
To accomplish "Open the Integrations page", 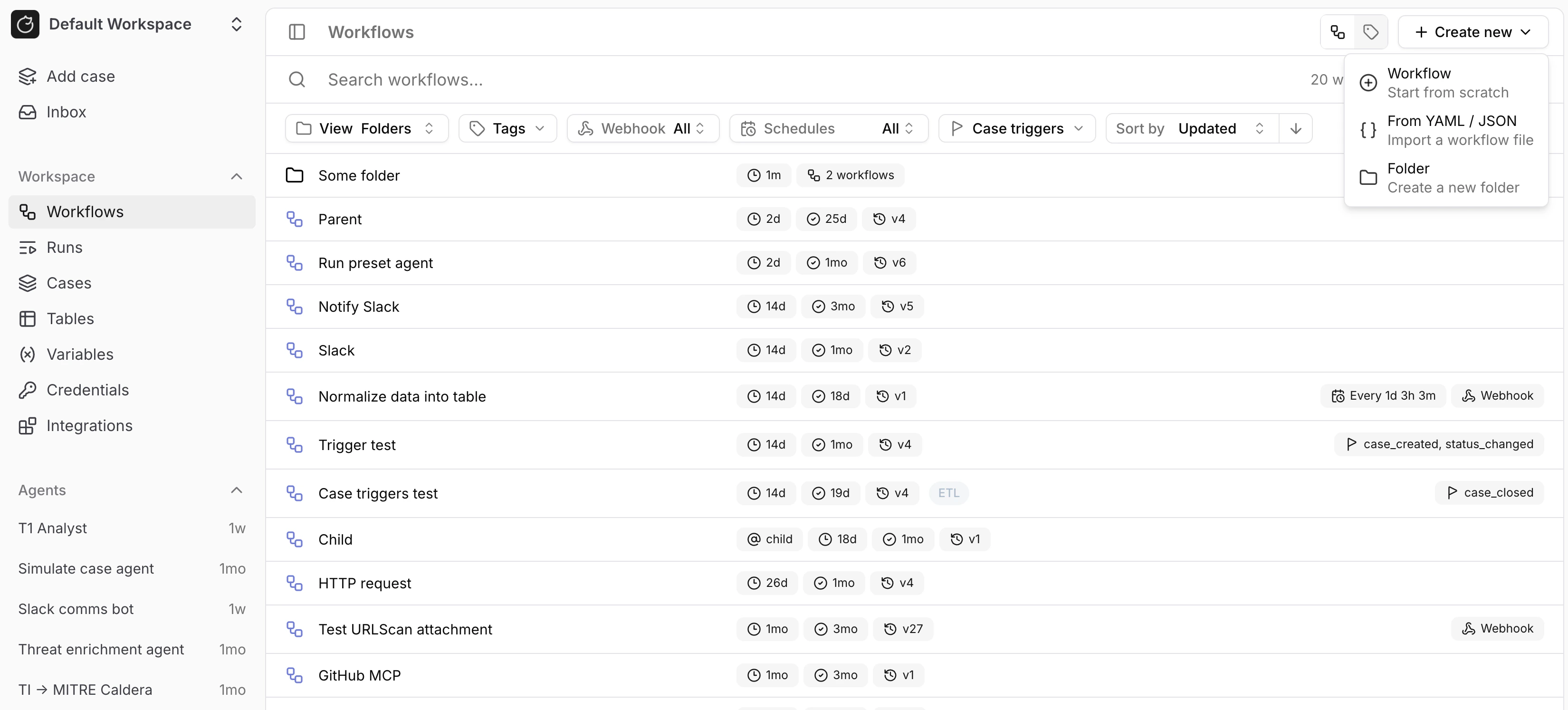I will [89, 426].
